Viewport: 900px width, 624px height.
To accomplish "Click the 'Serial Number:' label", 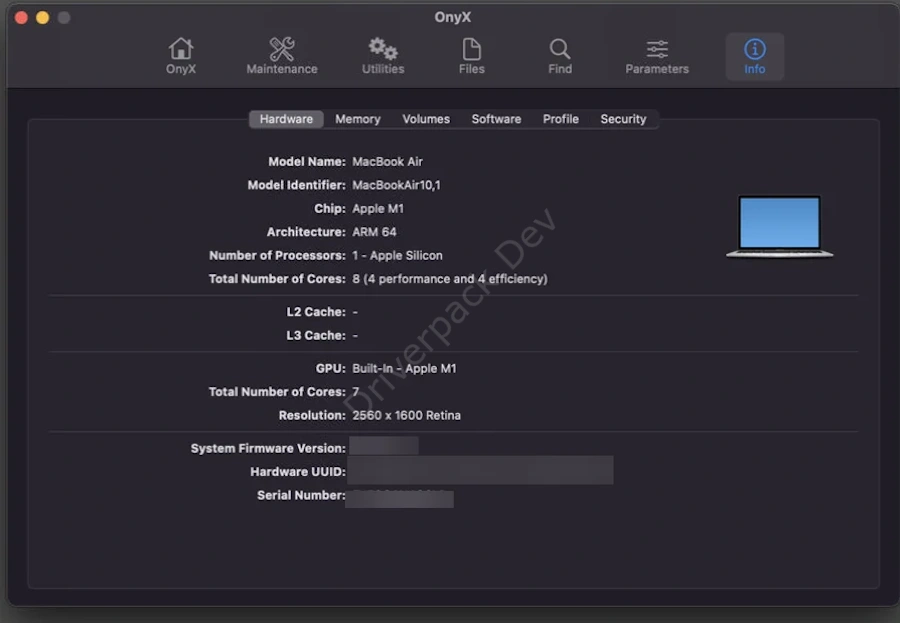I will (x=301, y=495).
